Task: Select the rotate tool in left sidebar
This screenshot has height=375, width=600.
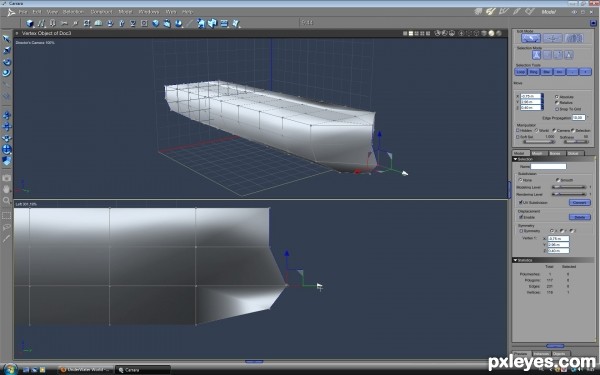Action: pyautogui.click(x=7, y=62)
